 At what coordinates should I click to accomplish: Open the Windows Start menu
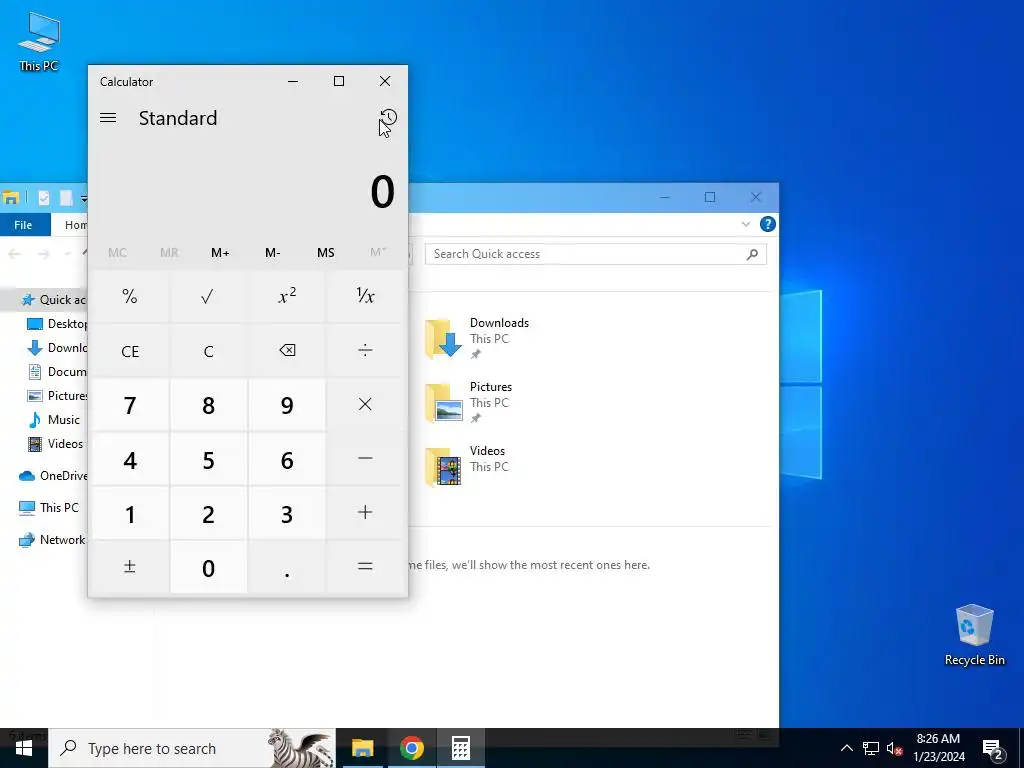coord(24,748)
